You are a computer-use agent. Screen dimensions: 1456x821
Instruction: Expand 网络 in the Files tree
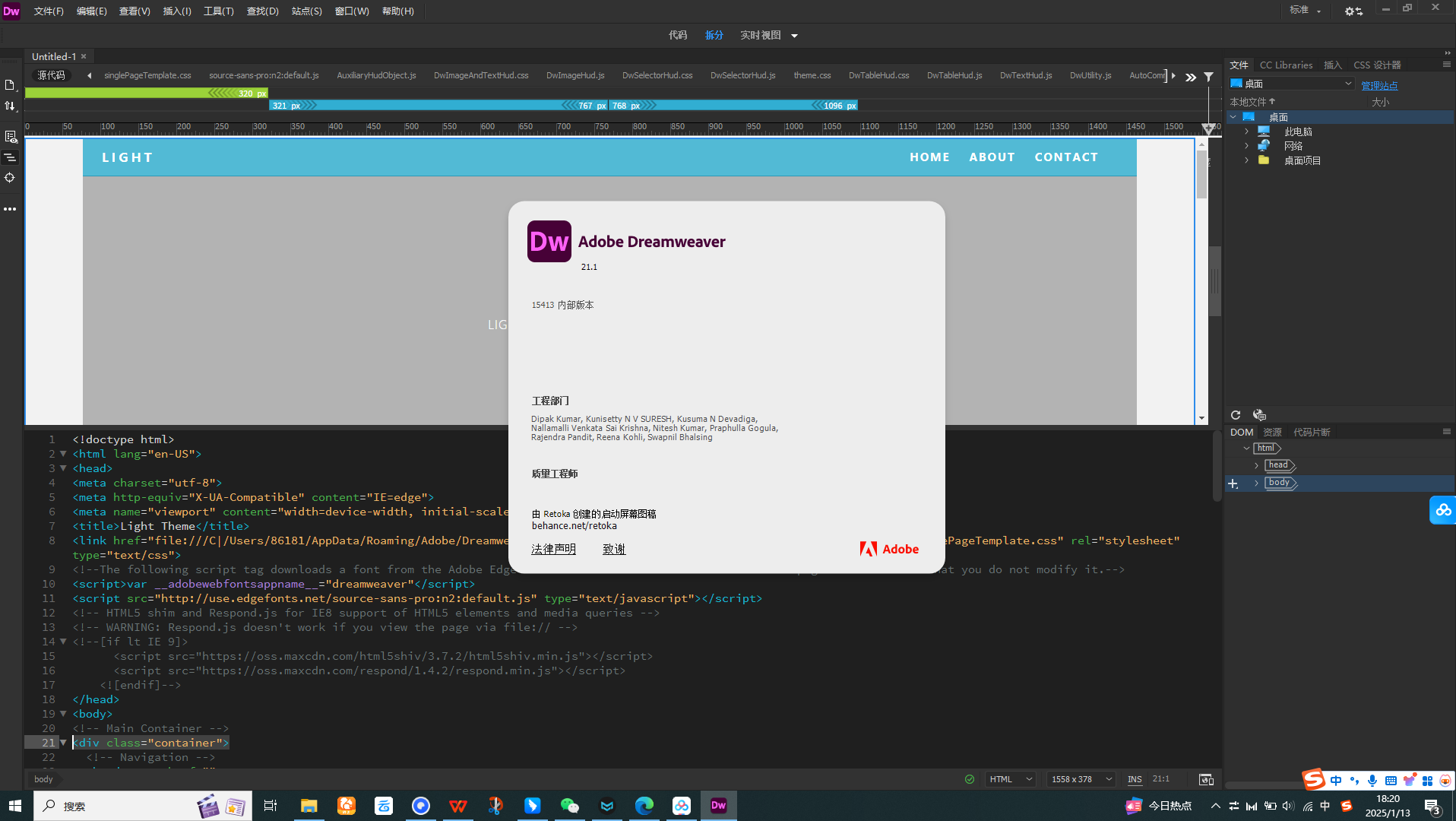pos(1246,146)
